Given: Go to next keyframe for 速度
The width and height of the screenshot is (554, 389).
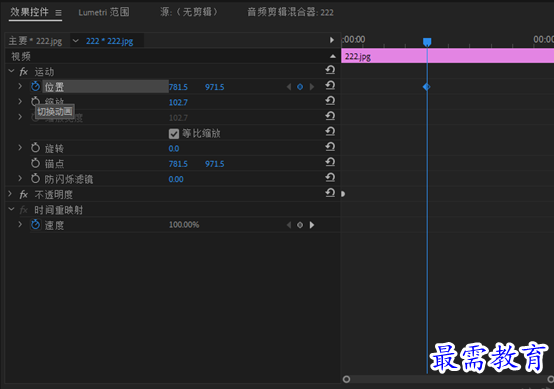Looking at the screenshot, I should (x=312, y=225).
